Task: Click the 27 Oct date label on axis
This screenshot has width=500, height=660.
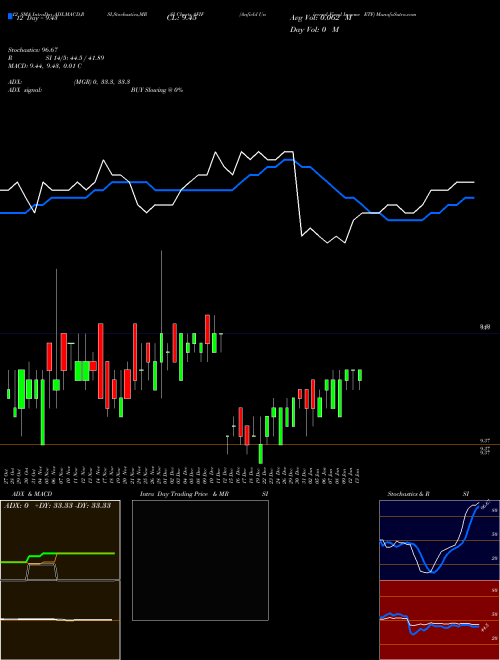Action: 8,475
